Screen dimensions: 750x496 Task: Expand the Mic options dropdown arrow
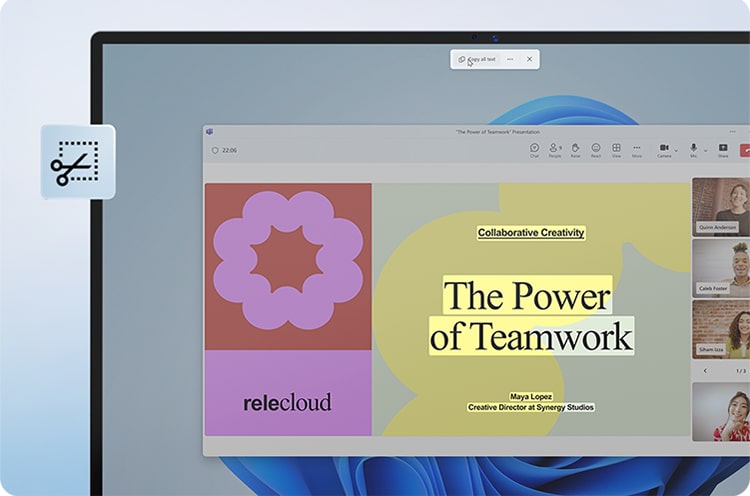tap(704, 149)
